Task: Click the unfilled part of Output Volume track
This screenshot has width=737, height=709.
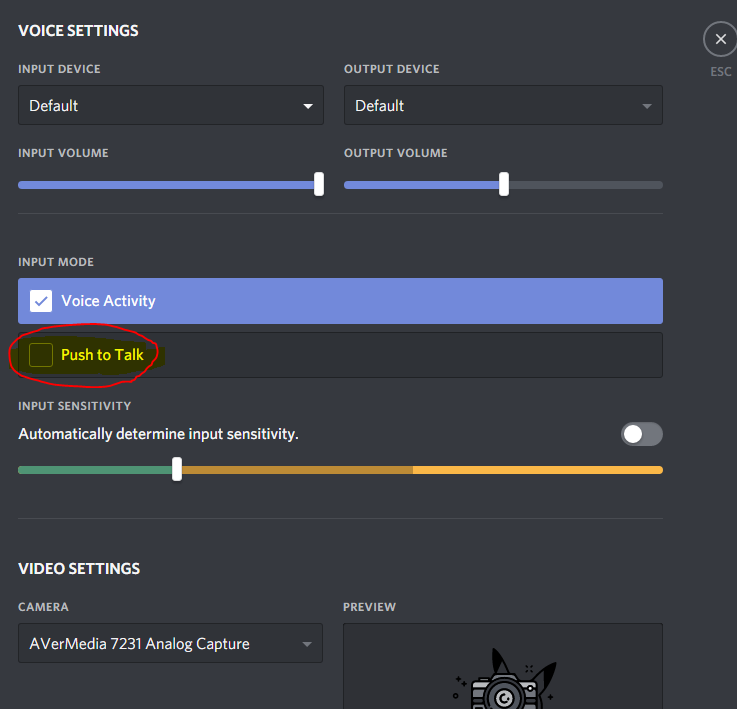Action: click(x=586, y=185)
